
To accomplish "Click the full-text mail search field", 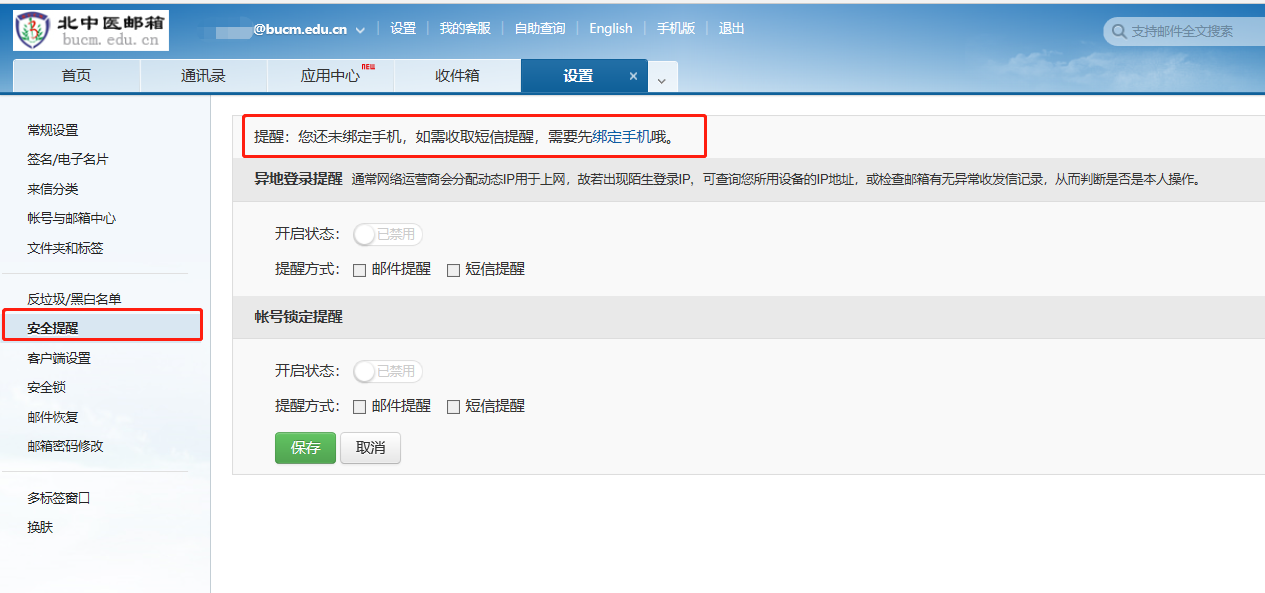I will coord(1190,32).
